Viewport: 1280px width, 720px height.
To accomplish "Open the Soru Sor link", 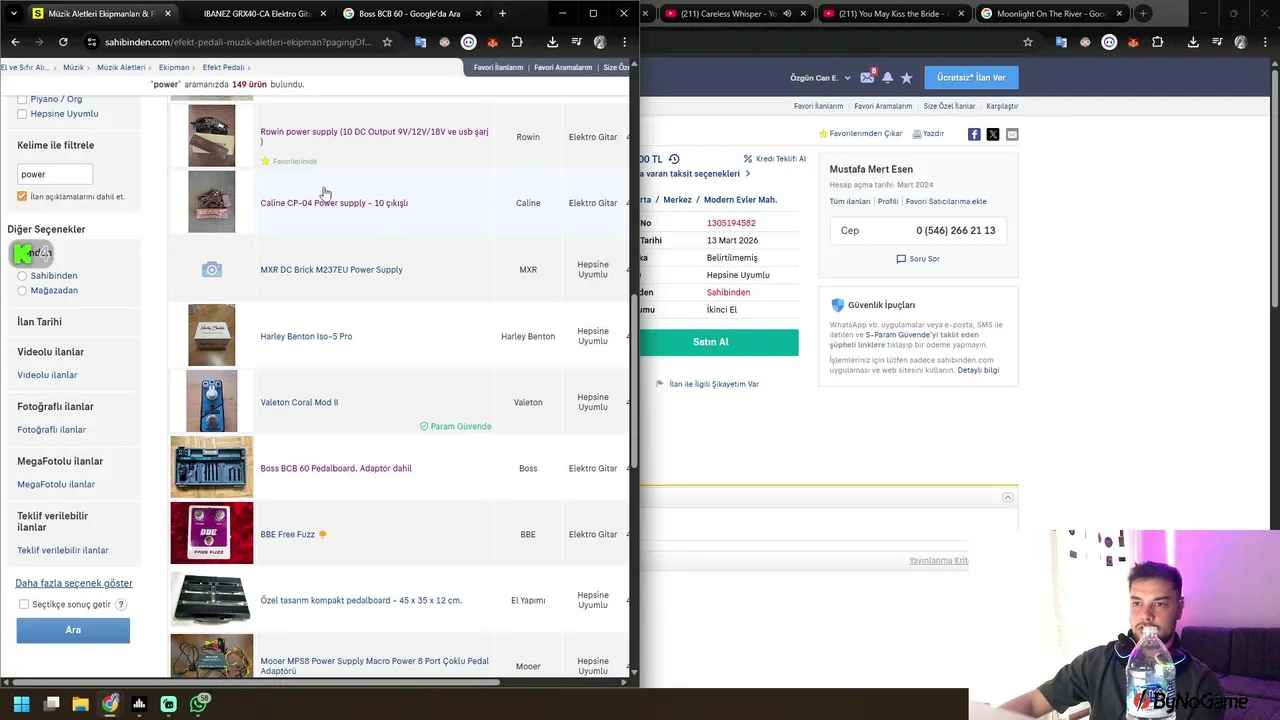I will point(918,258).
